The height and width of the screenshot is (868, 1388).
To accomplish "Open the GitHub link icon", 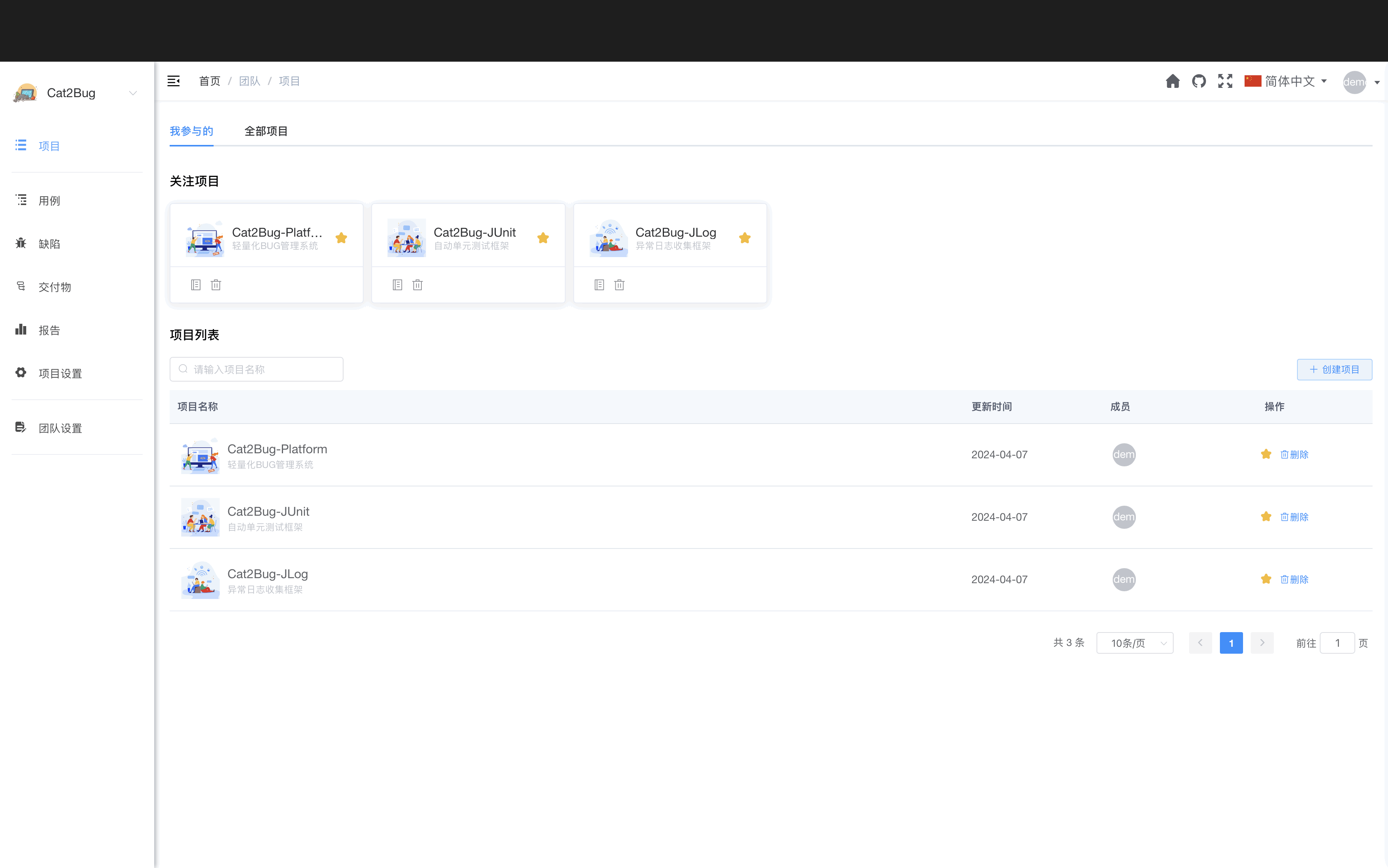I will (x=1198, y=81).
